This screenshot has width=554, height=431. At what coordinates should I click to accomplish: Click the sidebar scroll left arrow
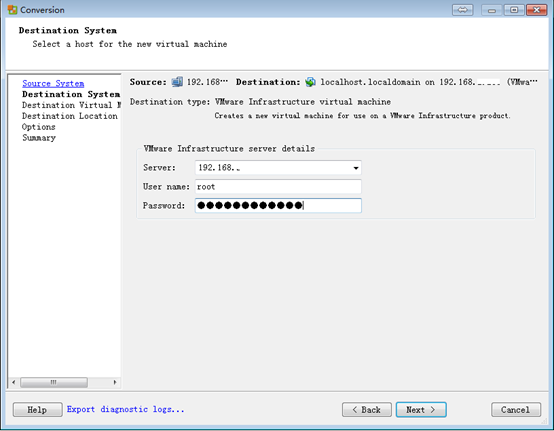coord(14,382)
